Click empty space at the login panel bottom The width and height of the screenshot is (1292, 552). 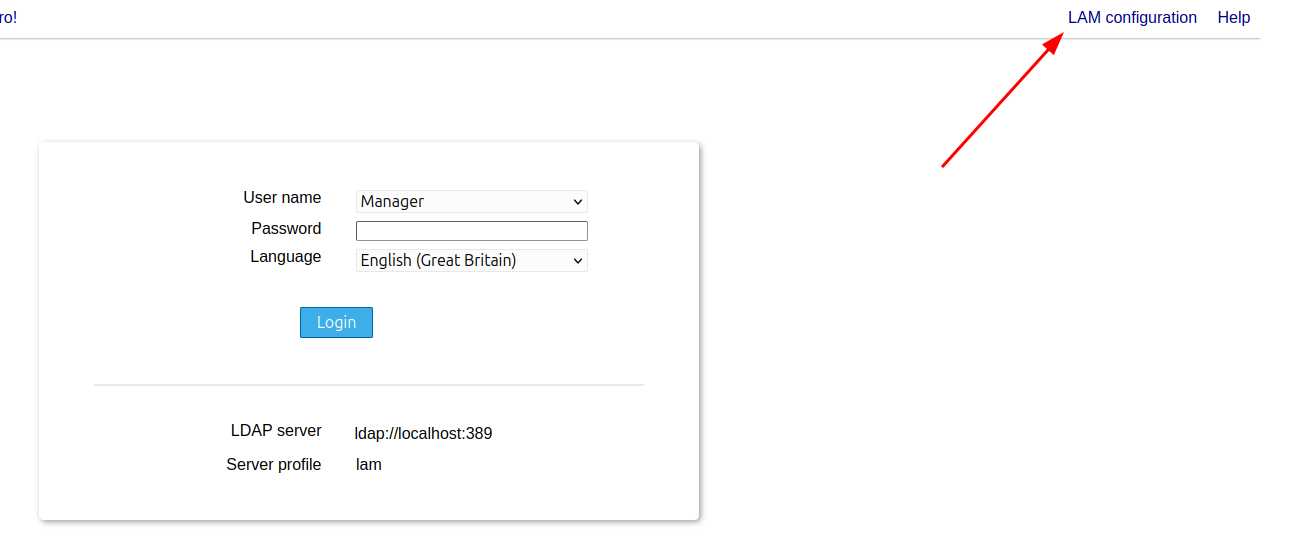click(368, 500)
